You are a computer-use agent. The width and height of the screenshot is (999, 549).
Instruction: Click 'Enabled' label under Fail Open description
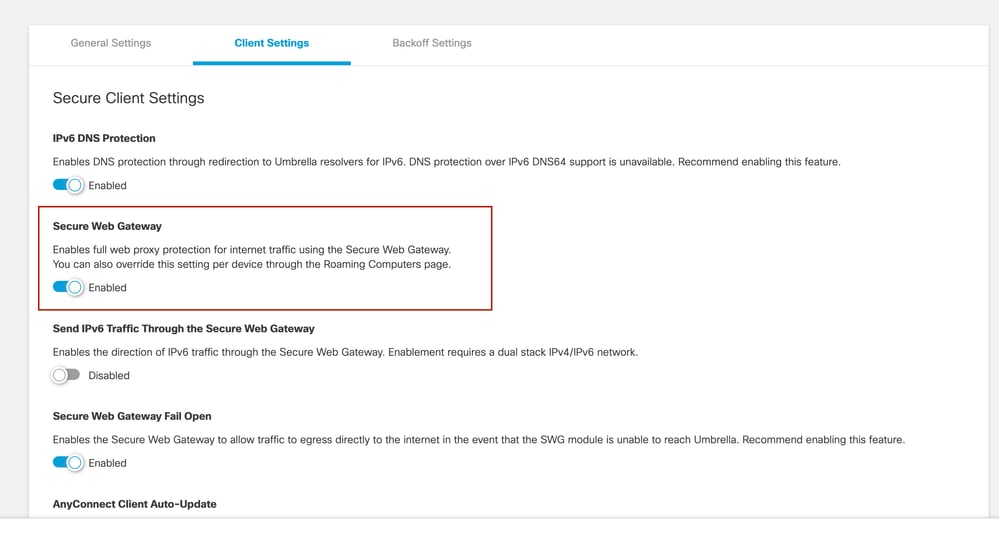click(x=107, y=463)
